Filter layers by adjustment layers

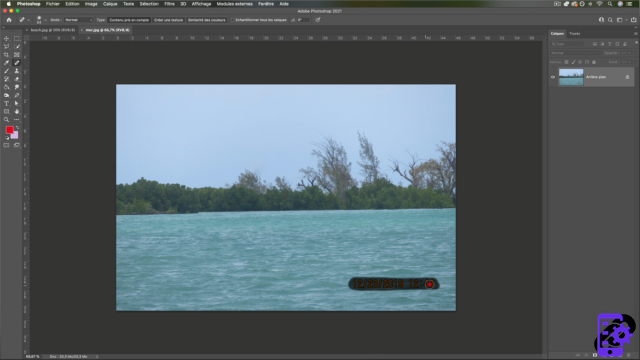pos(602,44)
